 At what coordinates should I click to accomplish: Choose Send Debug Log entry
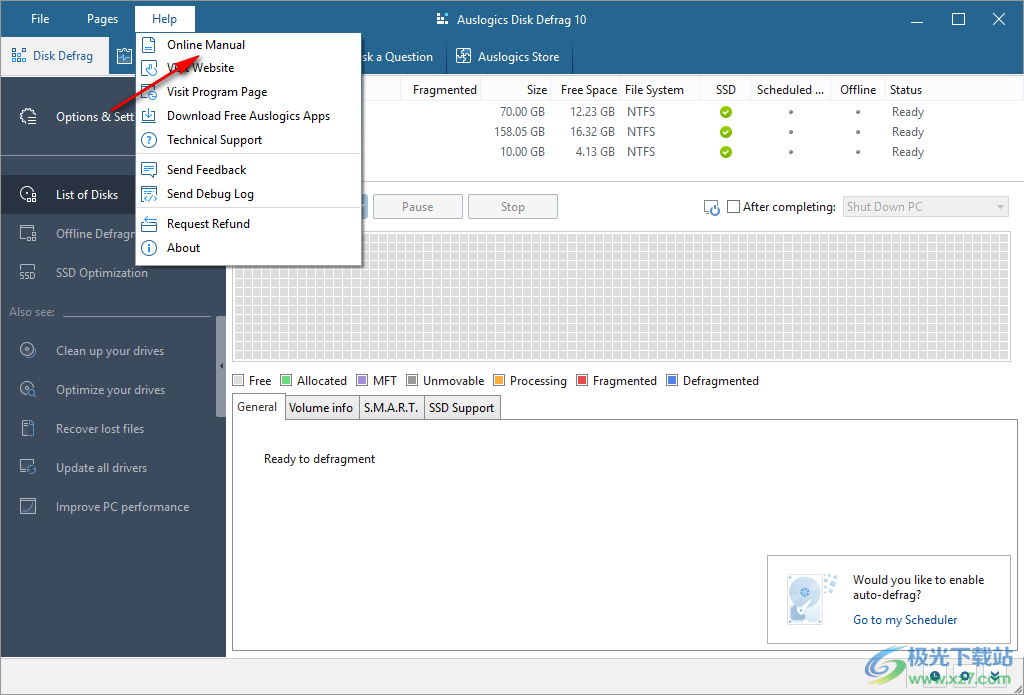point(249,194)
